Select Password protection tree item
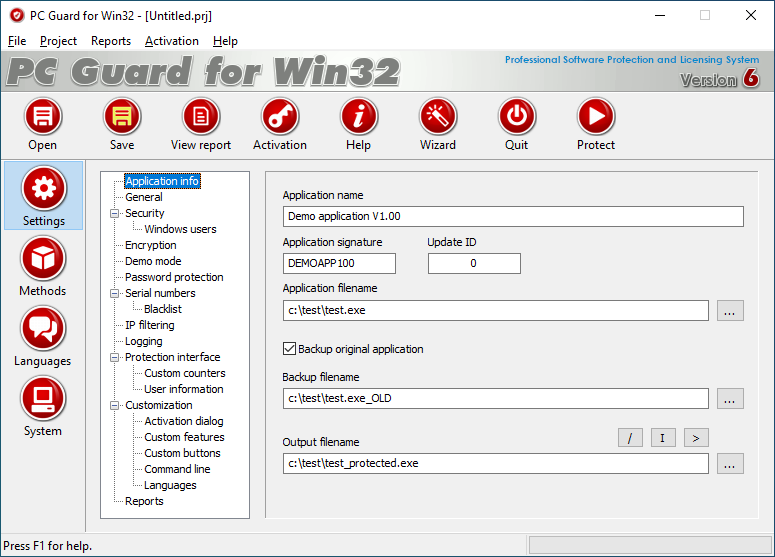Screen dimensions: 775x557 (x=174, y=277)
